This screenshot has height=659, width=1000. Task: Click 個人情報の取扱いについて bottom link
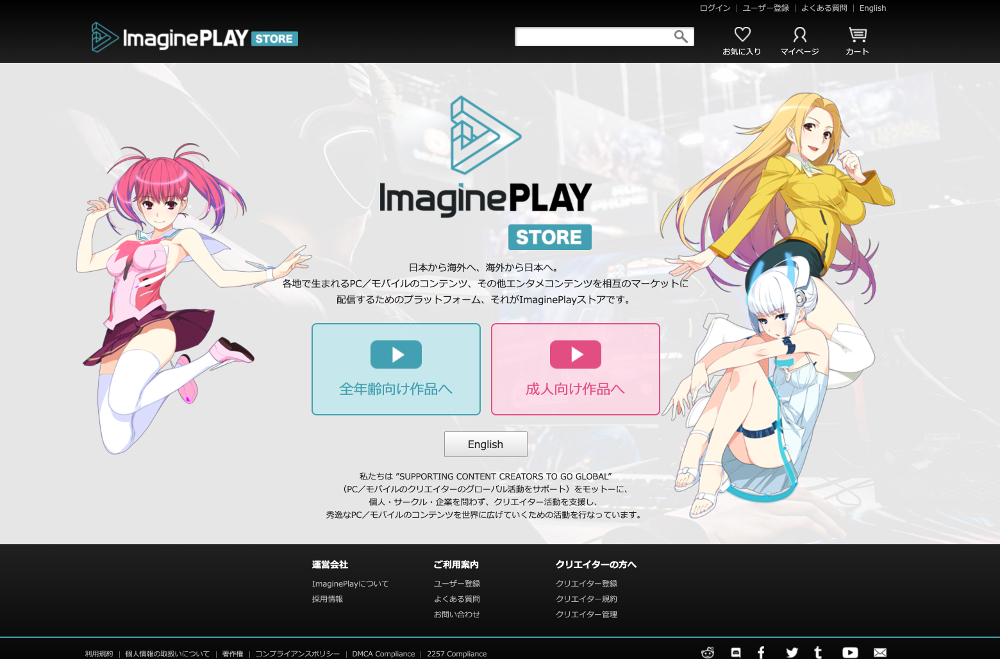[167, 654]
